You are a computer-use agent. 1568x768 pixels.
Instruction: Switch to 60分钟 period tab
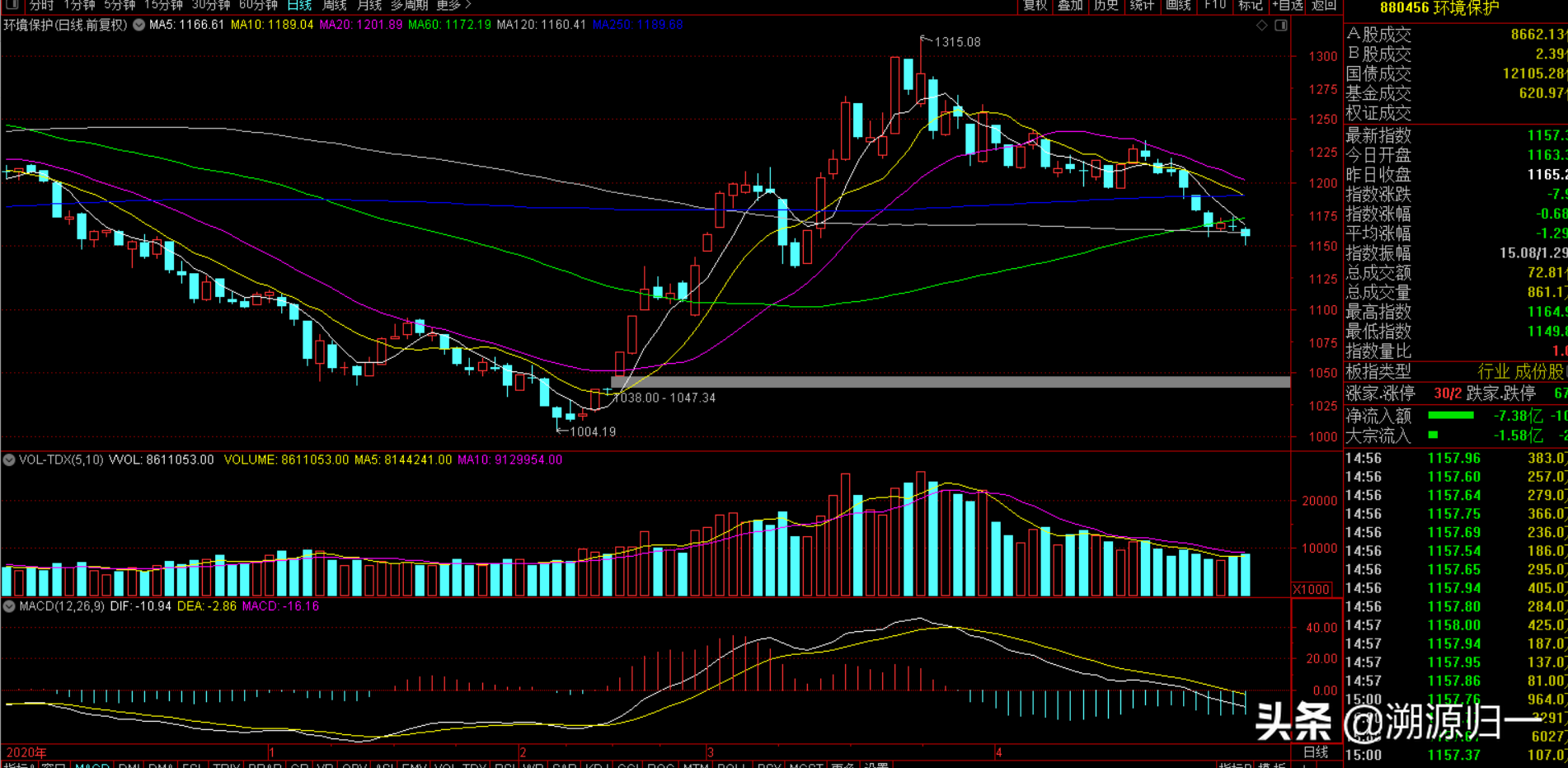pyautogui.click(x=258, y=5)
